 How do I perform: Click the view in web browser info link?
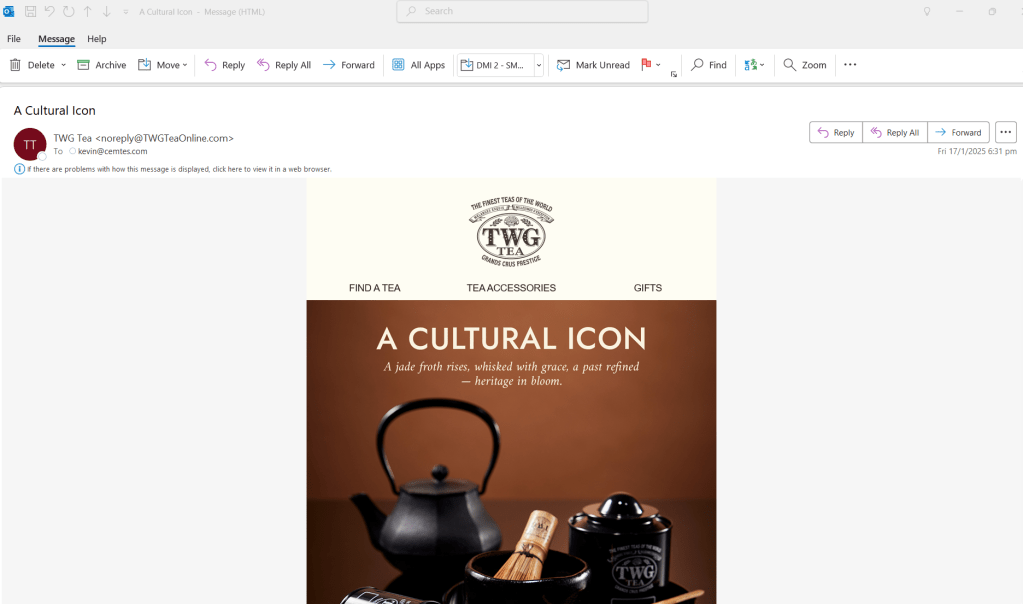coord(179,169)
